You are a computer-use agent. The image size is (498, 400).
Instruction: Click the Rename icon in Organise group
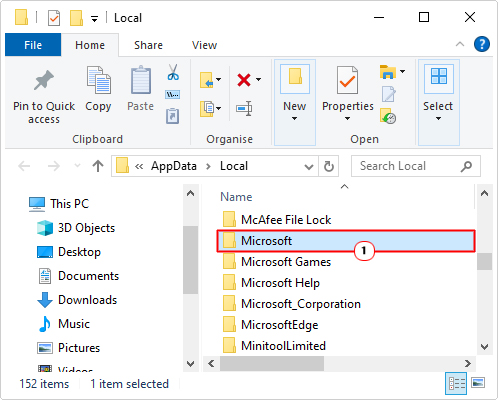[x=244, y=109]
